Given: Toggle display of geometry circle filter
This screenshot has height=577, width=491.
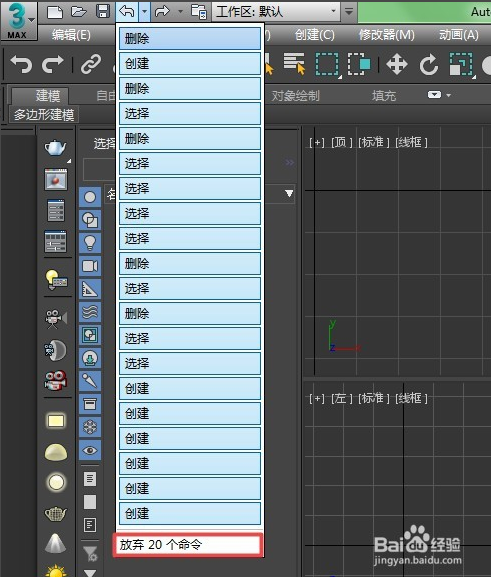Looking at the screenshot, I should pos(90,197).
